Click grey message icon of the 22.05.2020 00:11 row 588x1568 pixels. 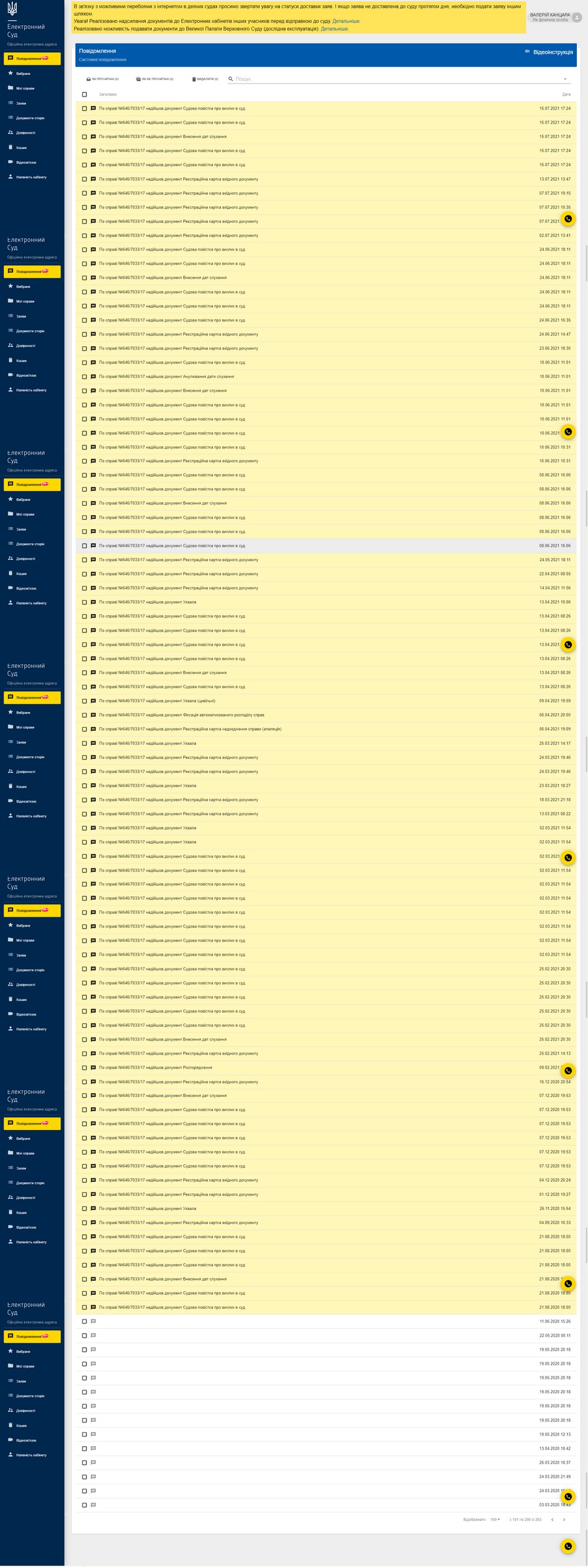(93, 1335)
